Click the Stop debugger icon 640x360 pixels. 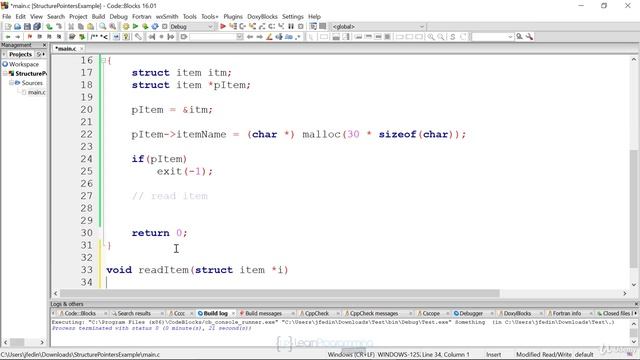click(301, 27)
